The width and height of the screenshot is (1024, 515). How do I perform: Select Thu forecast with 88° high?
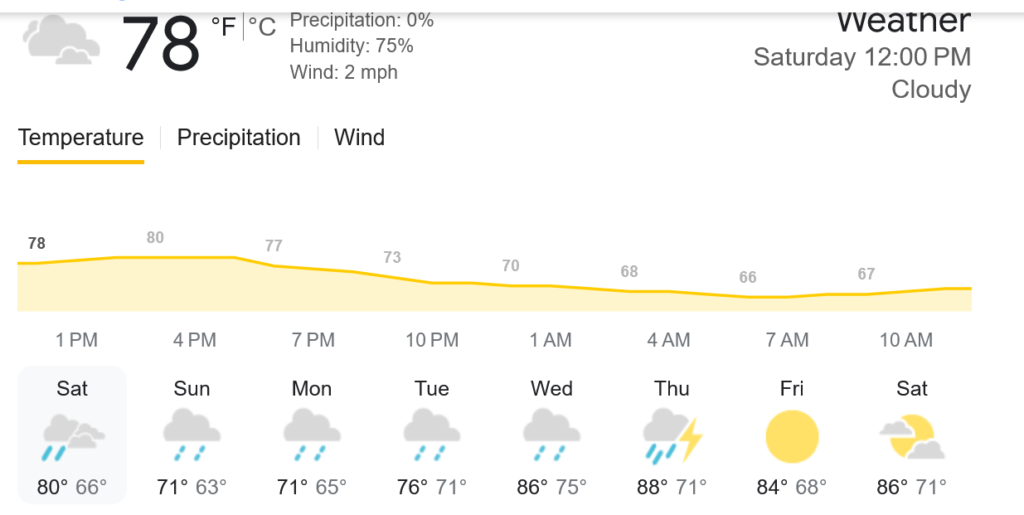[x=672, y=438]
